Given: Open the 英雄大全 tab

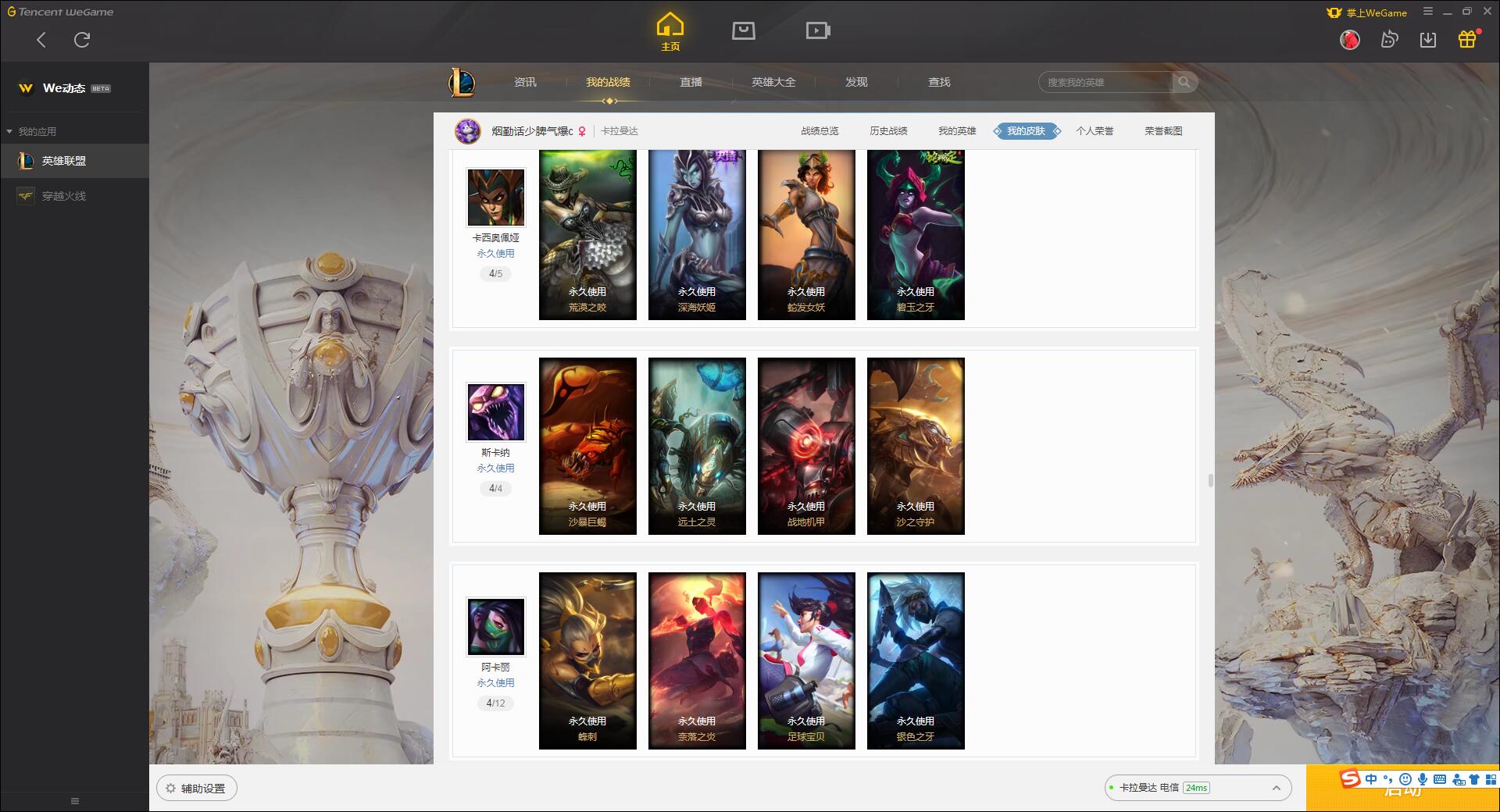Looking at the screenshot, I should [x=773, y=82].
